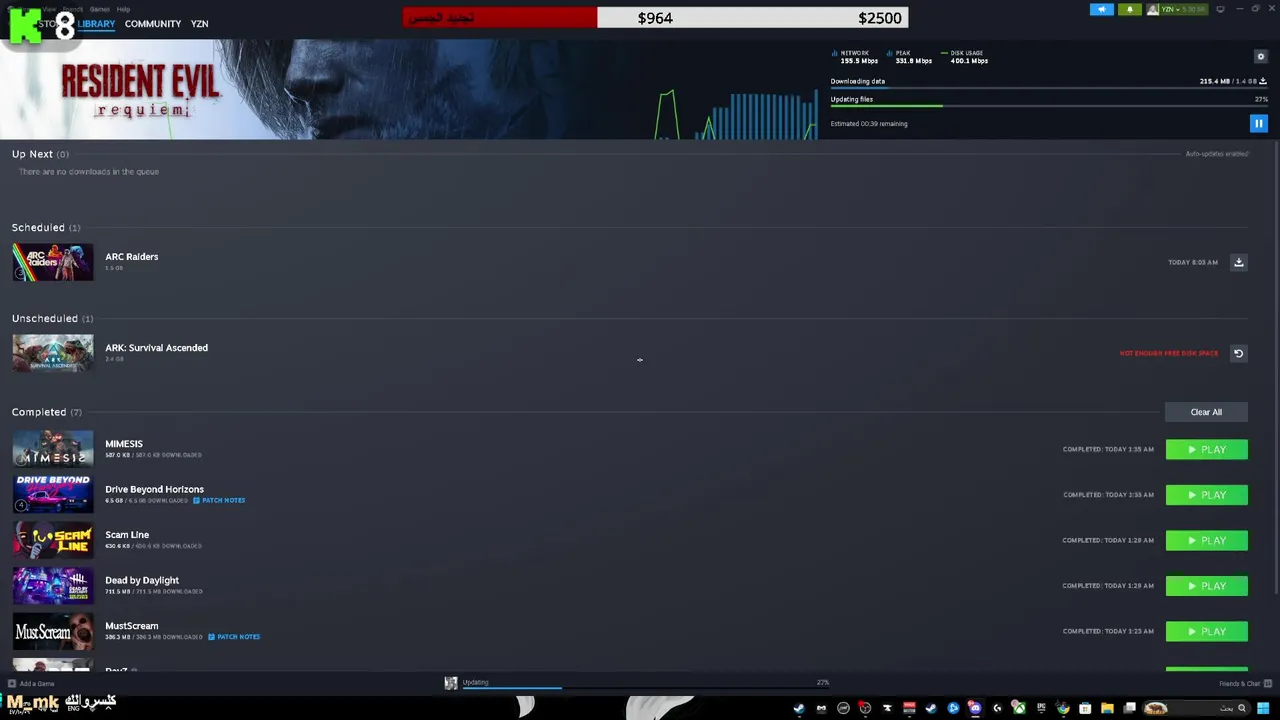Open download settings gear icon
This screenshot has height=720, width=1280.
pos(1260,56)
